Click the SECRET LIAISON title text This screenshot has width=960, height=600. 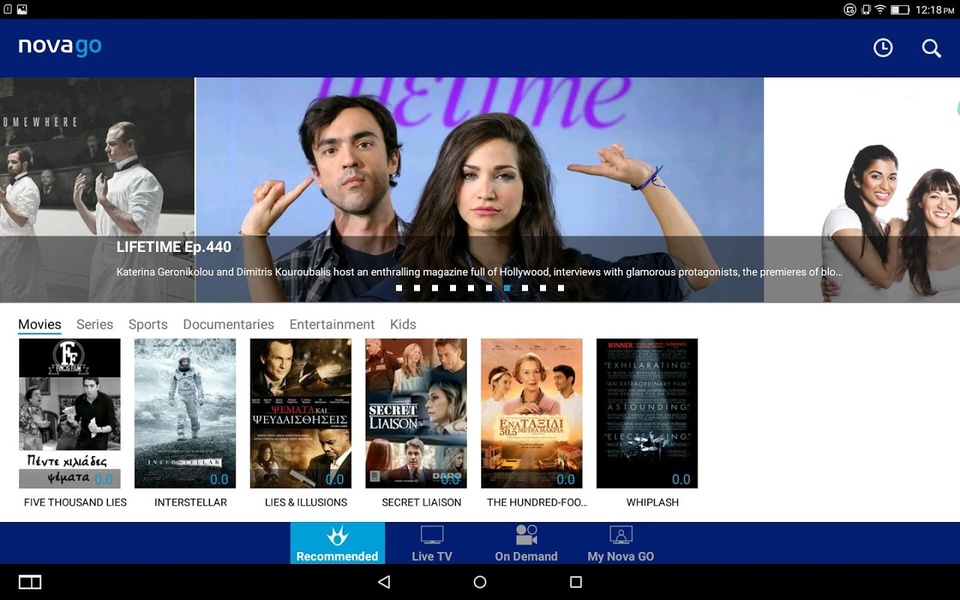pyautogui.click(x=422, y=503)
